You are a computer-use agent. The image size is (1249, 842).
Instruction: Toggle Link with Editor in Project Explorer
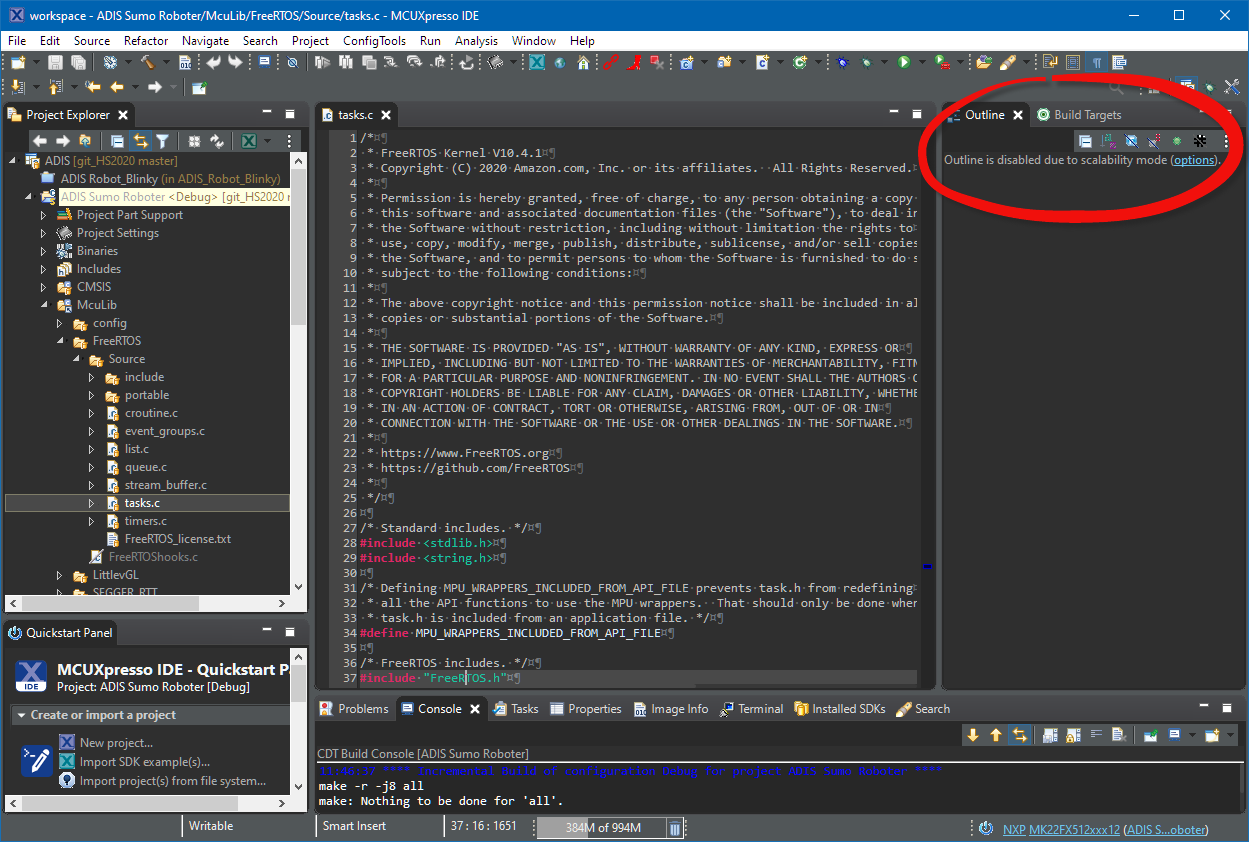pyautogui.click(x=140, y=141)
